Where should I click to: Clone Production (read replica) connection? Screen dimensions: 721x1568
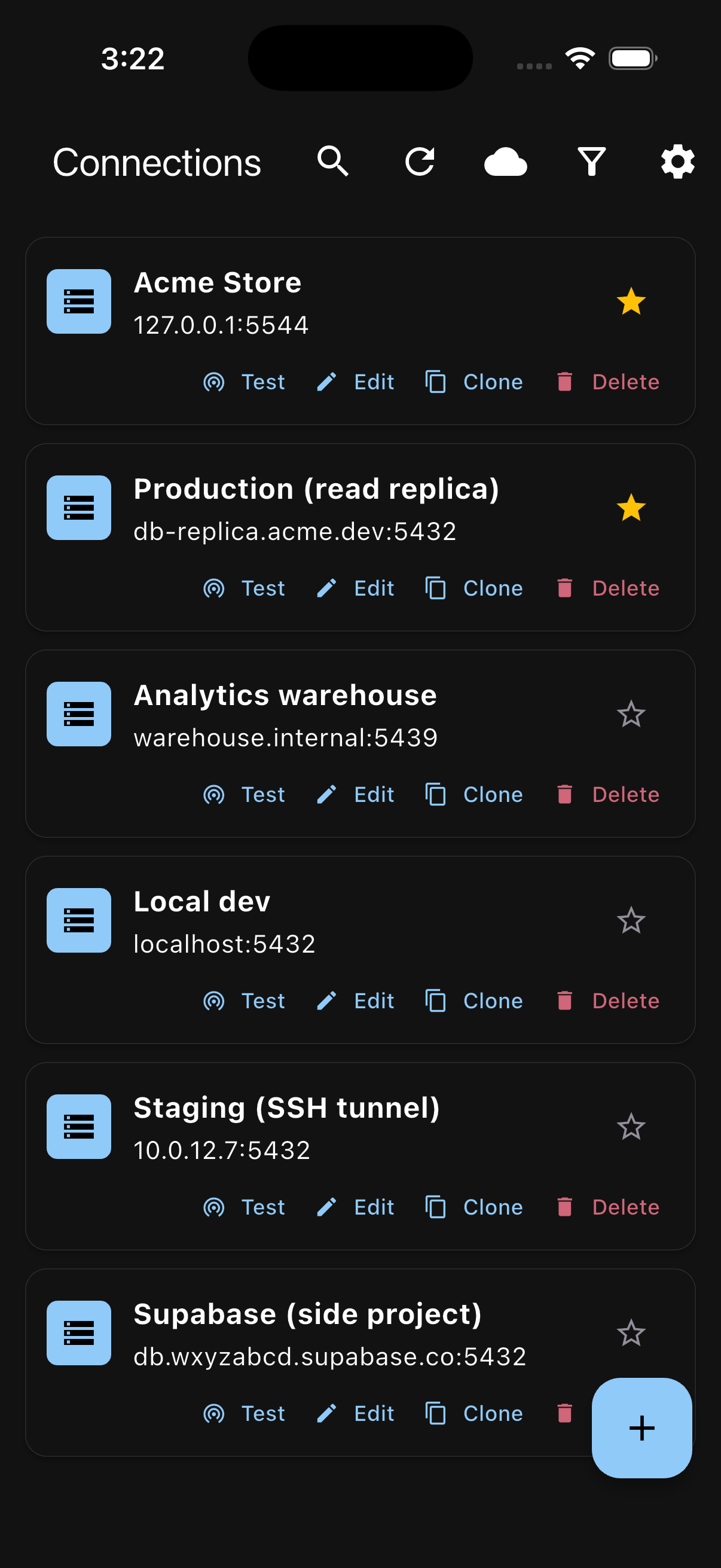tap(474, 588)
